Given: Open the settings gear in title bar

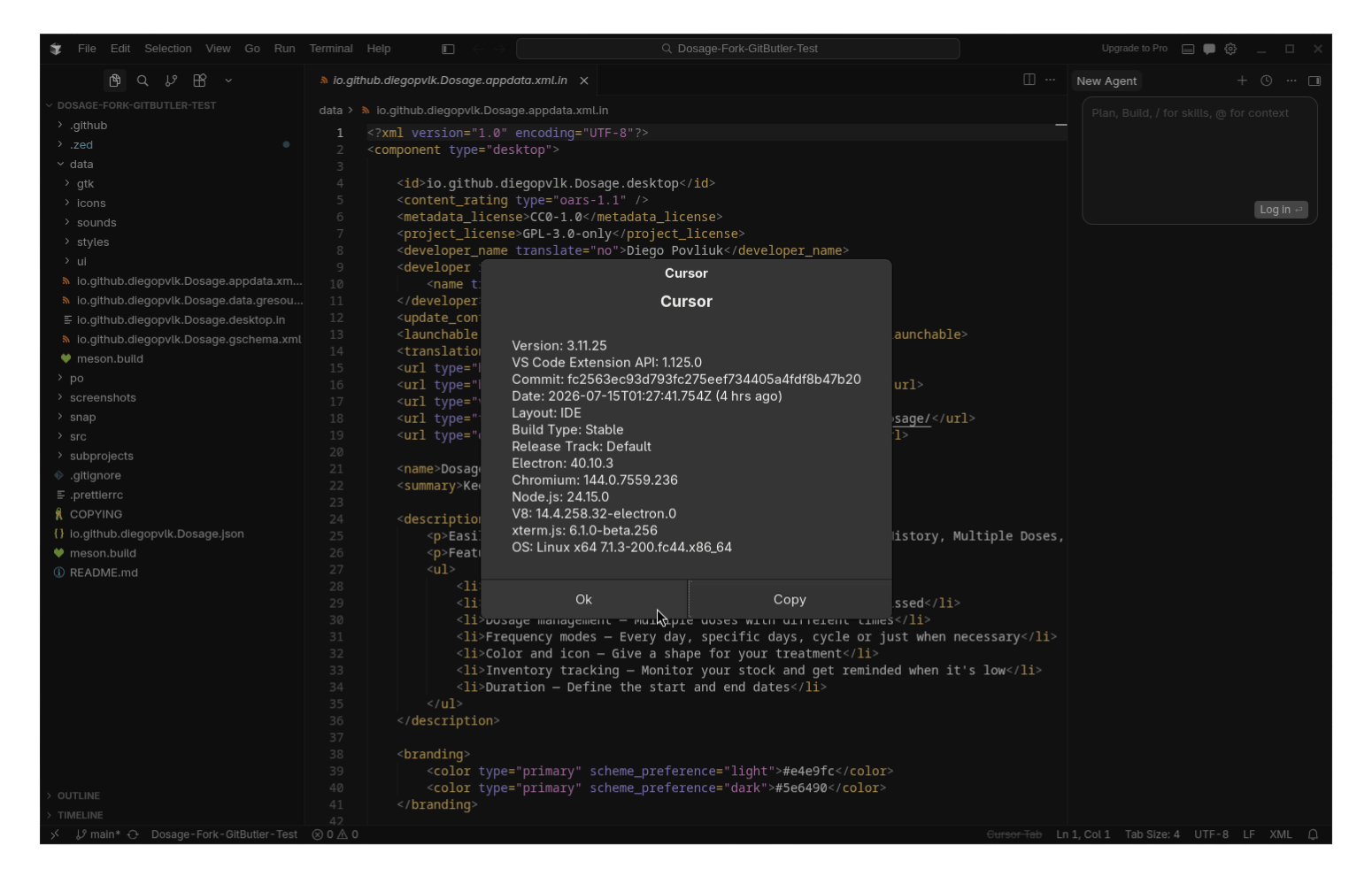Looking at the screenshot, I should click(1230, 49).
